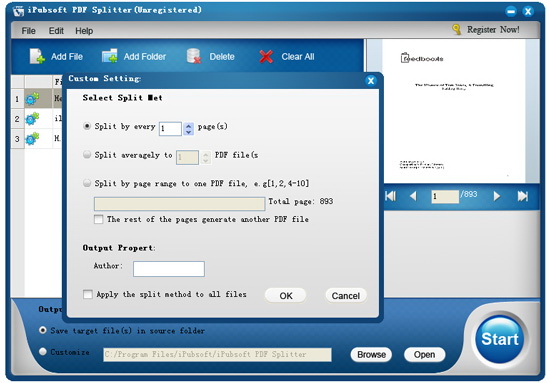Click the Delete label in toolbar

click(222, 56)
